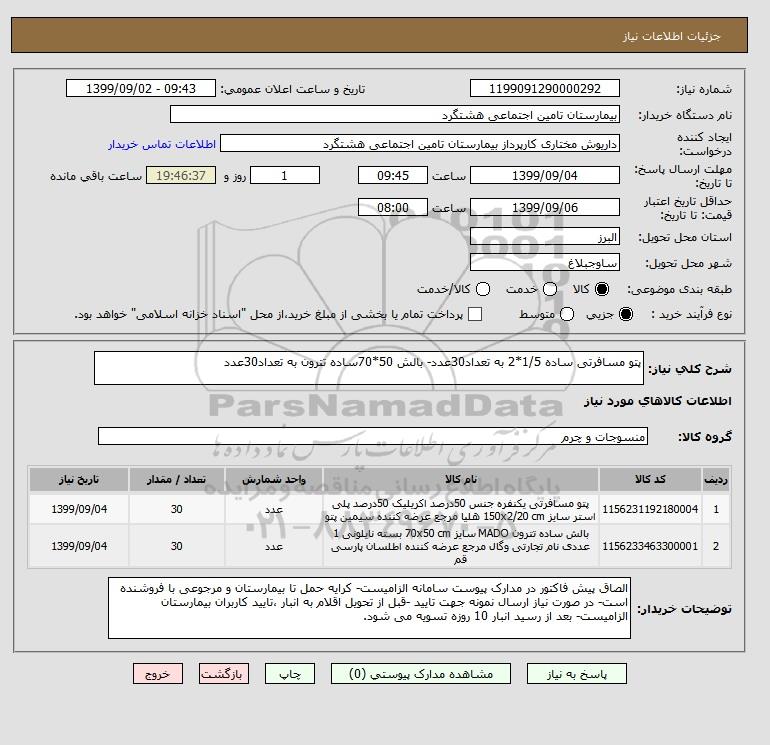Click the goods group field 'منسوجات و چرم'

[x=373, y=436]
